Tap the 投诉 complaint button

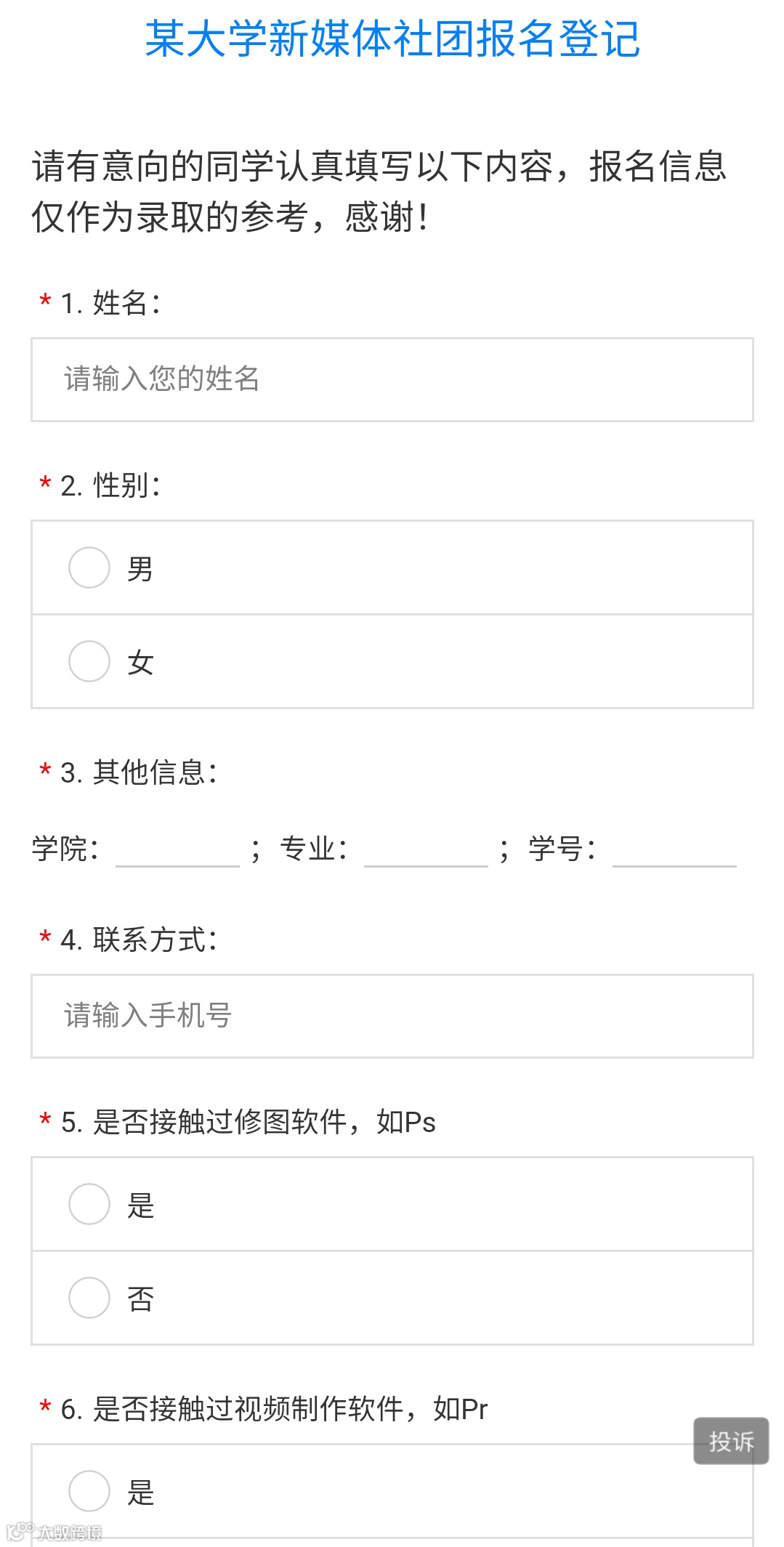click(731, 1441)
